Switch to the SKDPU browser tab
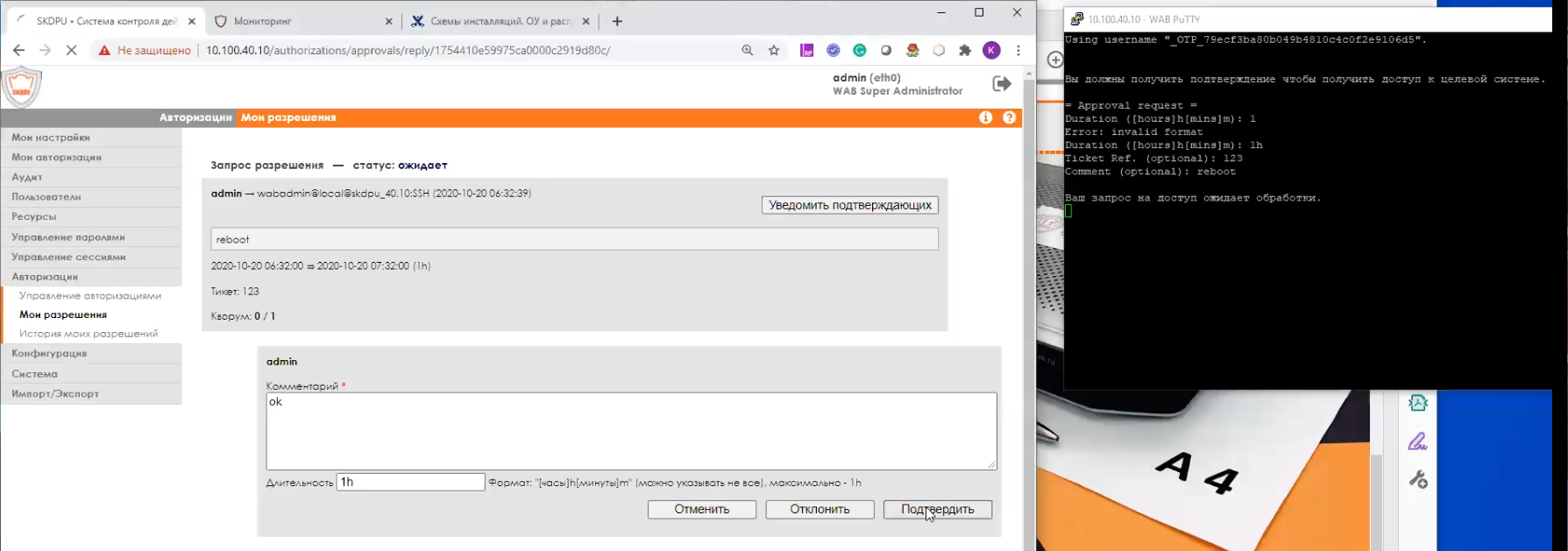 tap(105, 21)
